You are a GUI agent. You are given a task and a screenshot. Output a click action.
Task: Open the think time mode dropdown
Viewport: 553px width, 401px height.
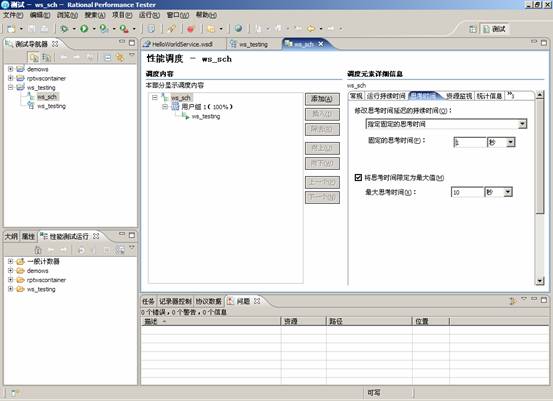(x=523, y=124)
